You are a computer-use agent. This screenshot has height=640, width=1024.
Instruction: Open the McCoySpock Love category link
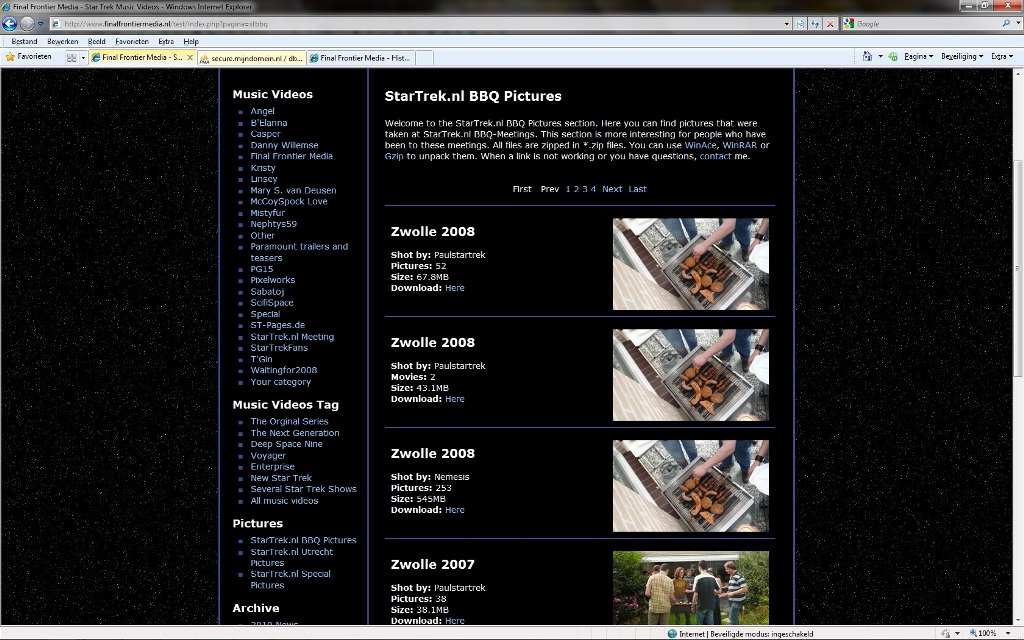(x=289, y=201)
